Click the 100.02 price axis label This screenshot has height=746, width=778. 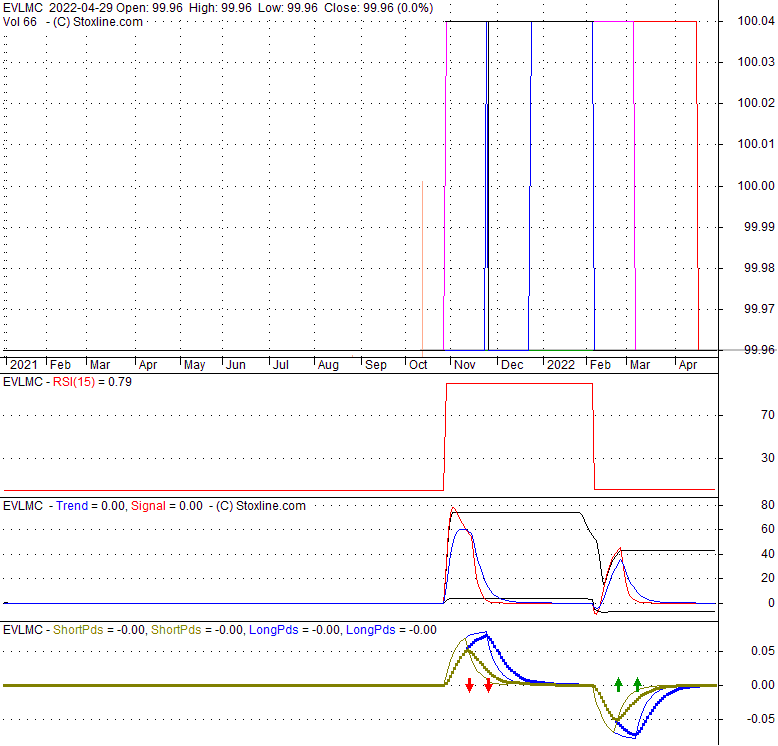point(756,103)
